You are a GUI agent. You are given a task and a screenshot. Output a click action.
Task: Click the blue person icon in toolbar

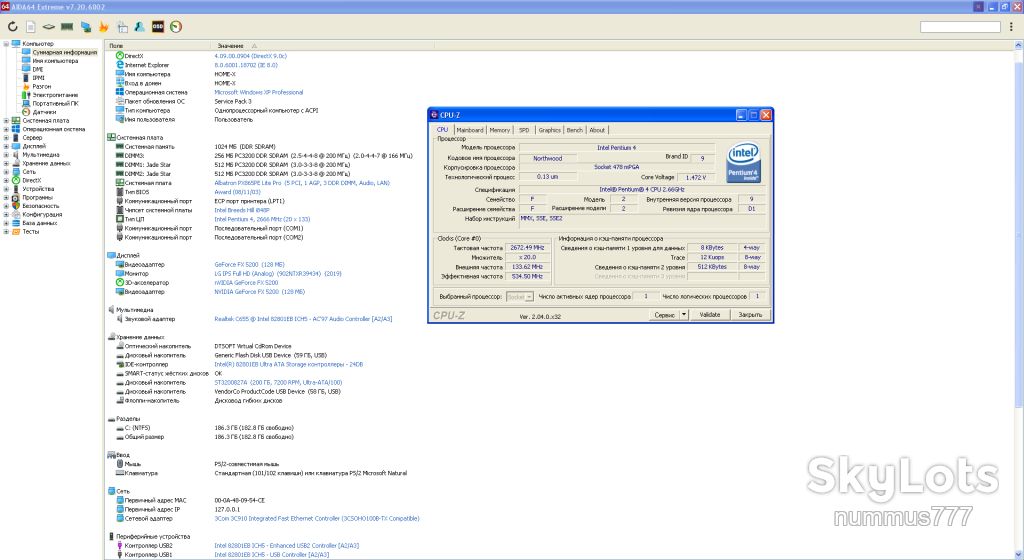[139, 27]
